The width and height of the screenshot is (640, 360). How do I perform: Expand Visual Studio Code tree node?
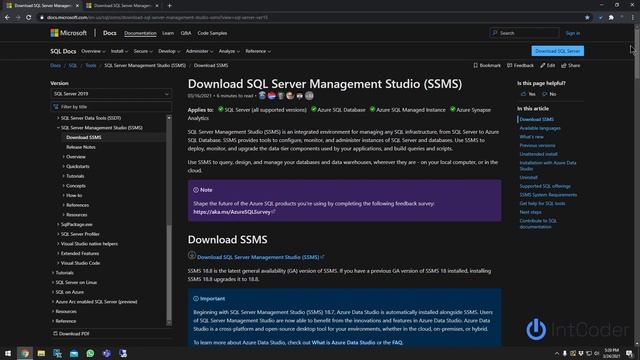click(58, 263)
